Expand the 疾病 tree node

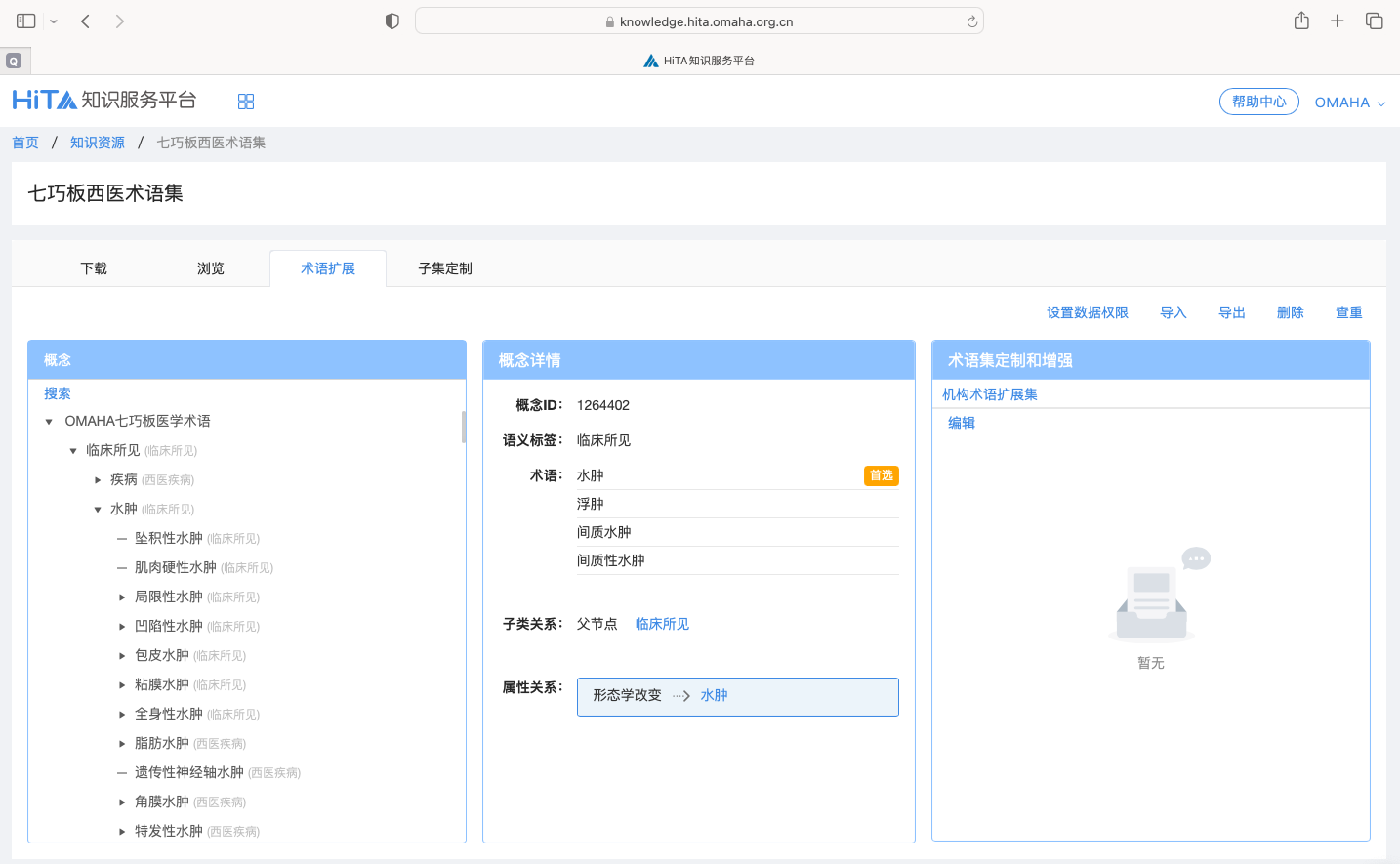[x=98, y=480]
